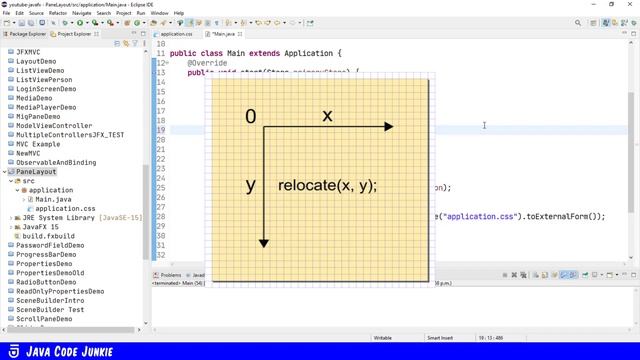Toggle the console Pin Console icon
The width and height of the screenshot is (640, 360).
585,275
